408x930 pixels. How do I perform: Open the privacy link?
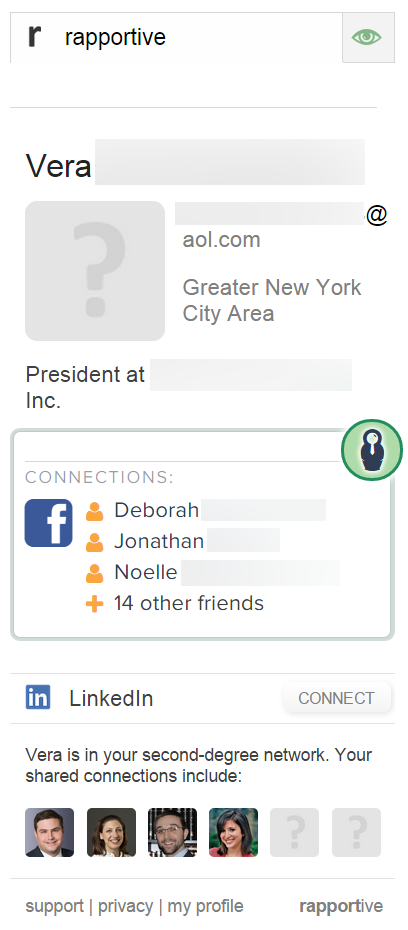click(125, 906)
